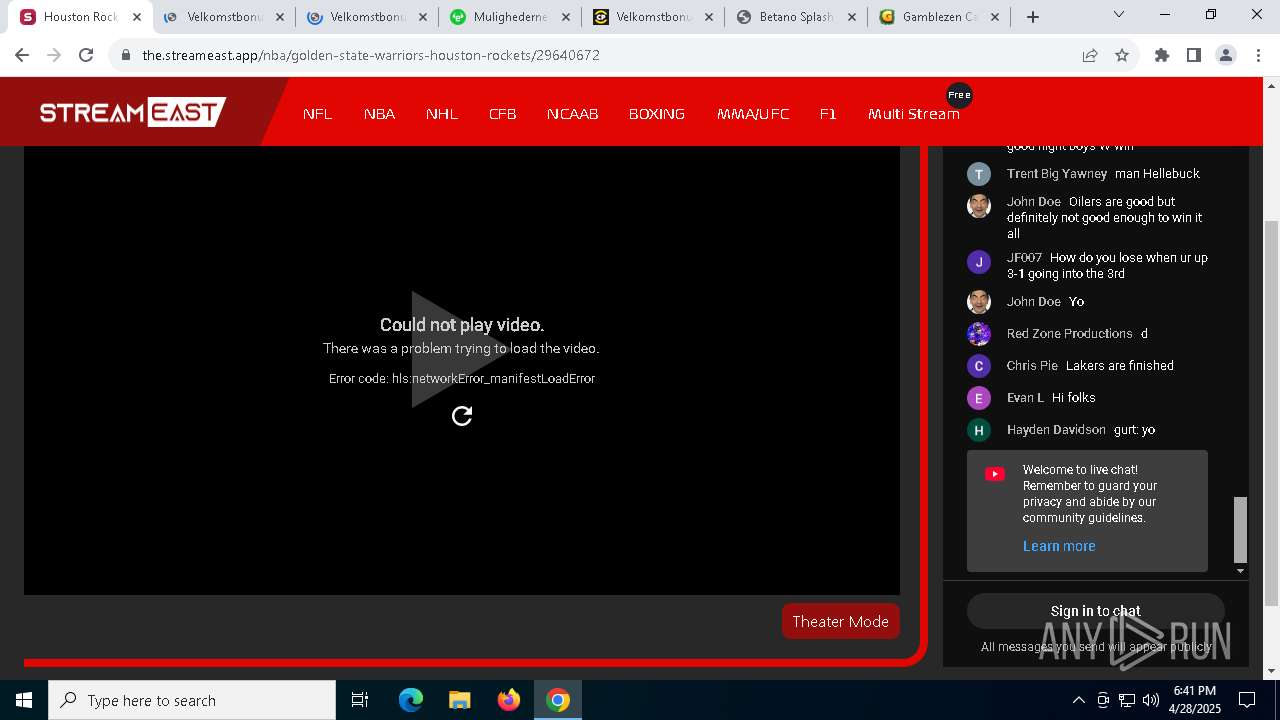1280x720 pixels.
Task: Open a new browser tab
Action: pyautogui.click(x=1033, y=17)
